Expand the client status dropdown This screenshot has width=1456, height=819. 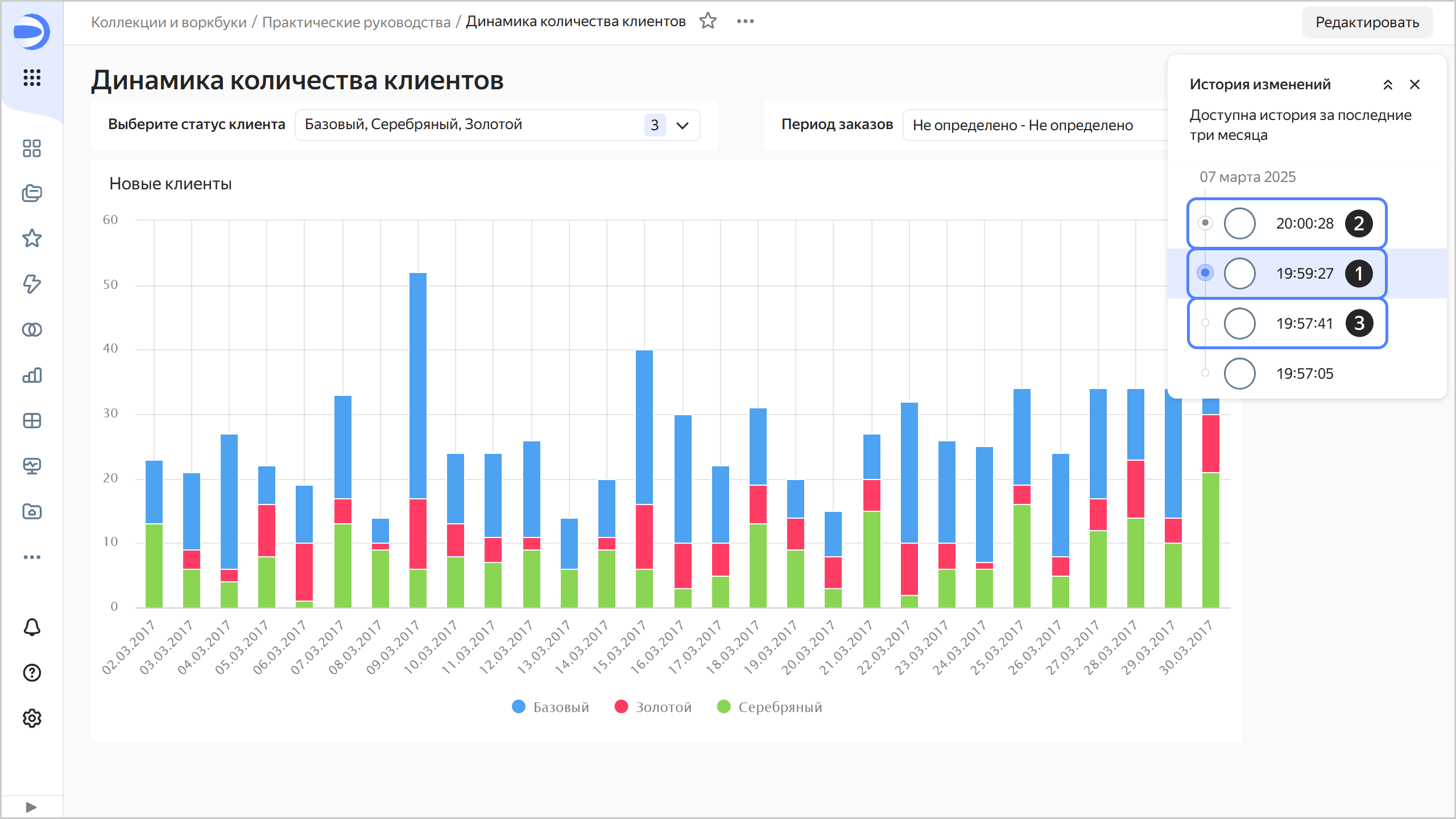point(682,125)
